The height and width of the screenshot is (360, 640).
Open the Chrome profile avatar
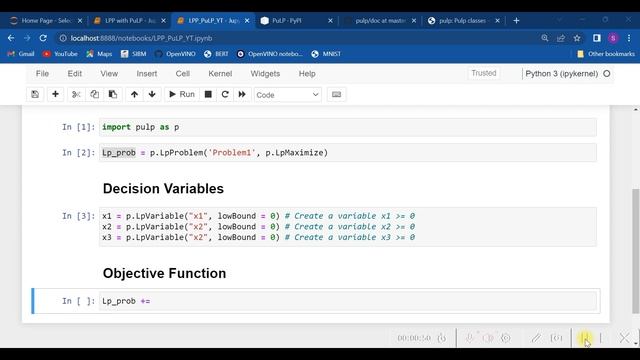click(613, 38)
